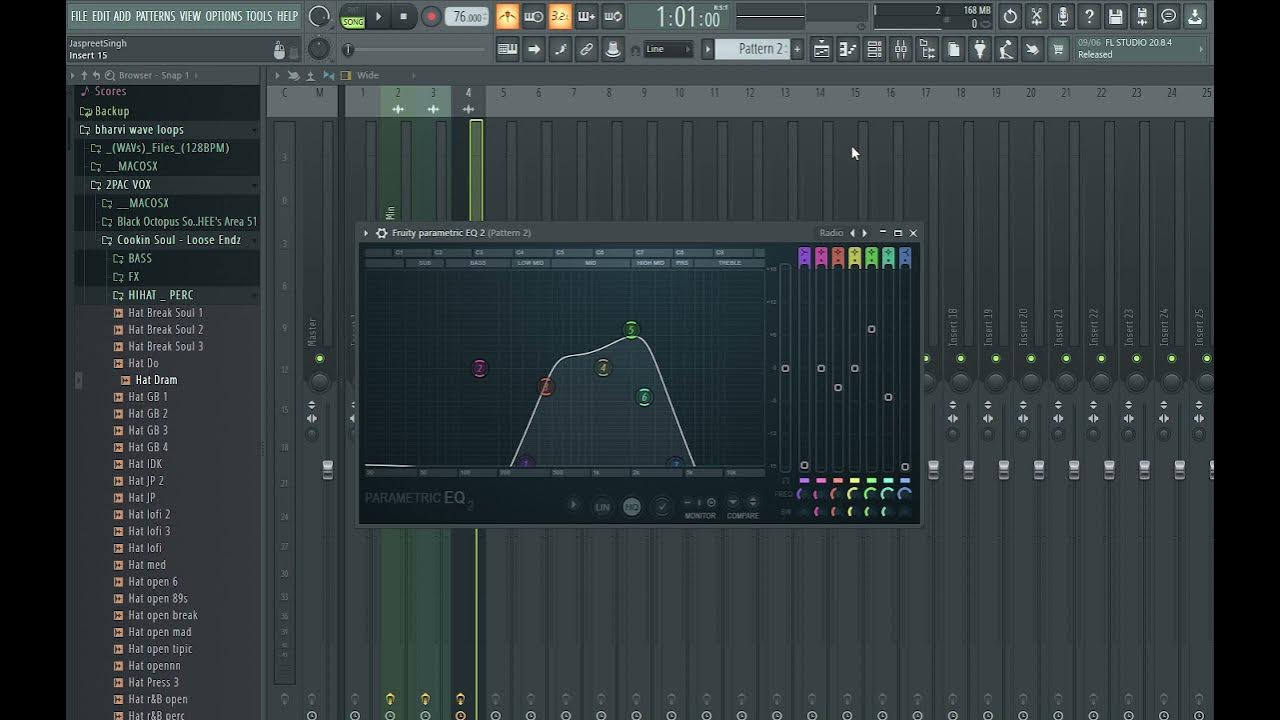Screen dimensions: 1280x720
Task: Toggle typing keyboard to piano icon
Action: (x=508, y=49)
